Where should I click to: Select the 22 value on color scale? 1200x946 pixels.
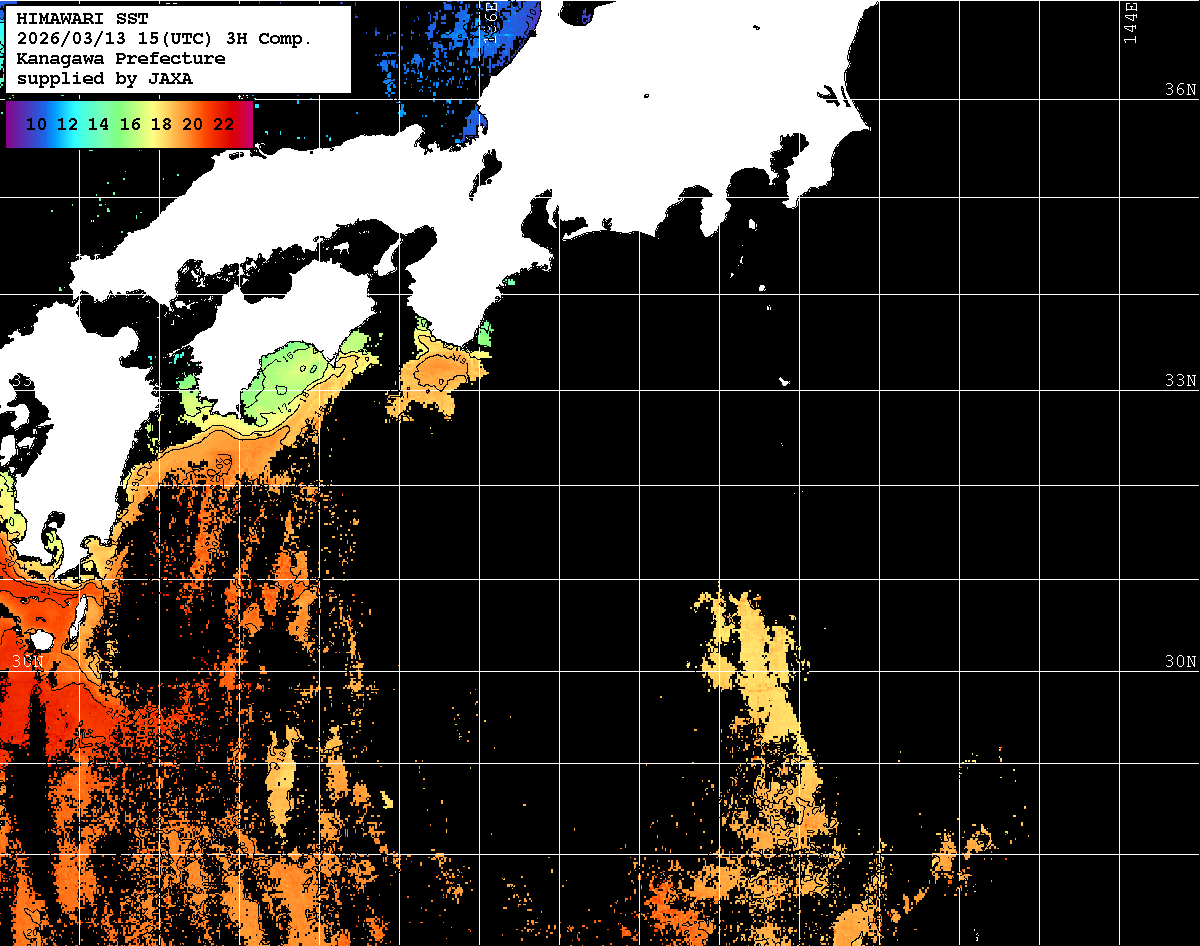pyautogui.click(x=224, y=125)
